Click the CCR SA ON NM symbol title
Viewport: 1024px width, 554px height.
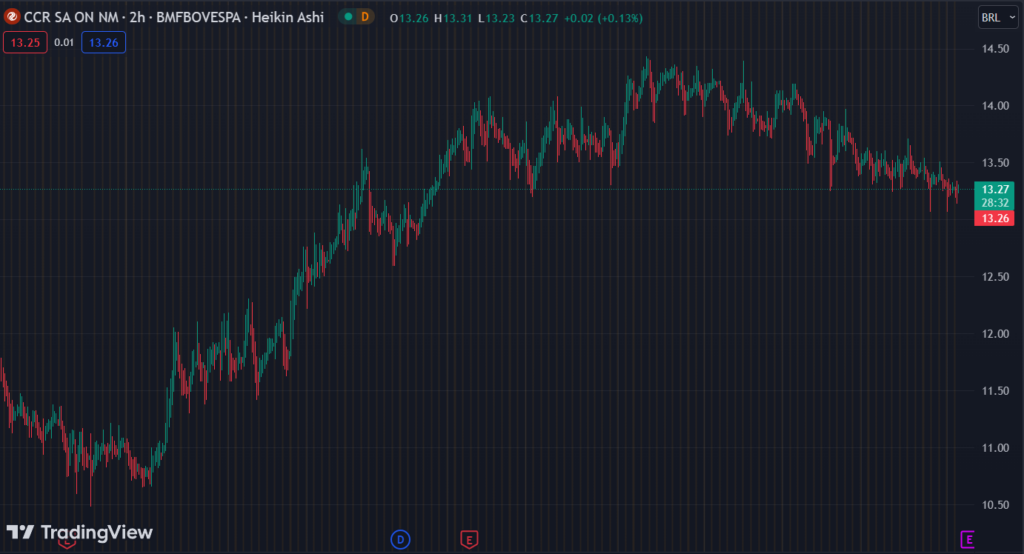point(71,18)
